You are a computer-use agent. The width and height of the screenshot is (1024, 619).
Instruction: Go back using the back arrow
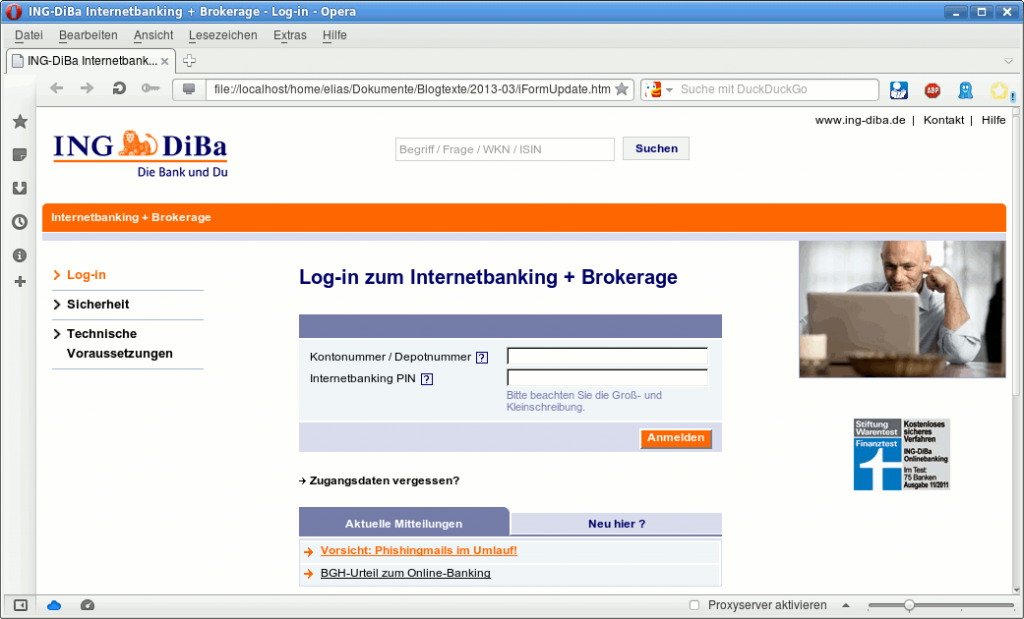click(57, 88)
